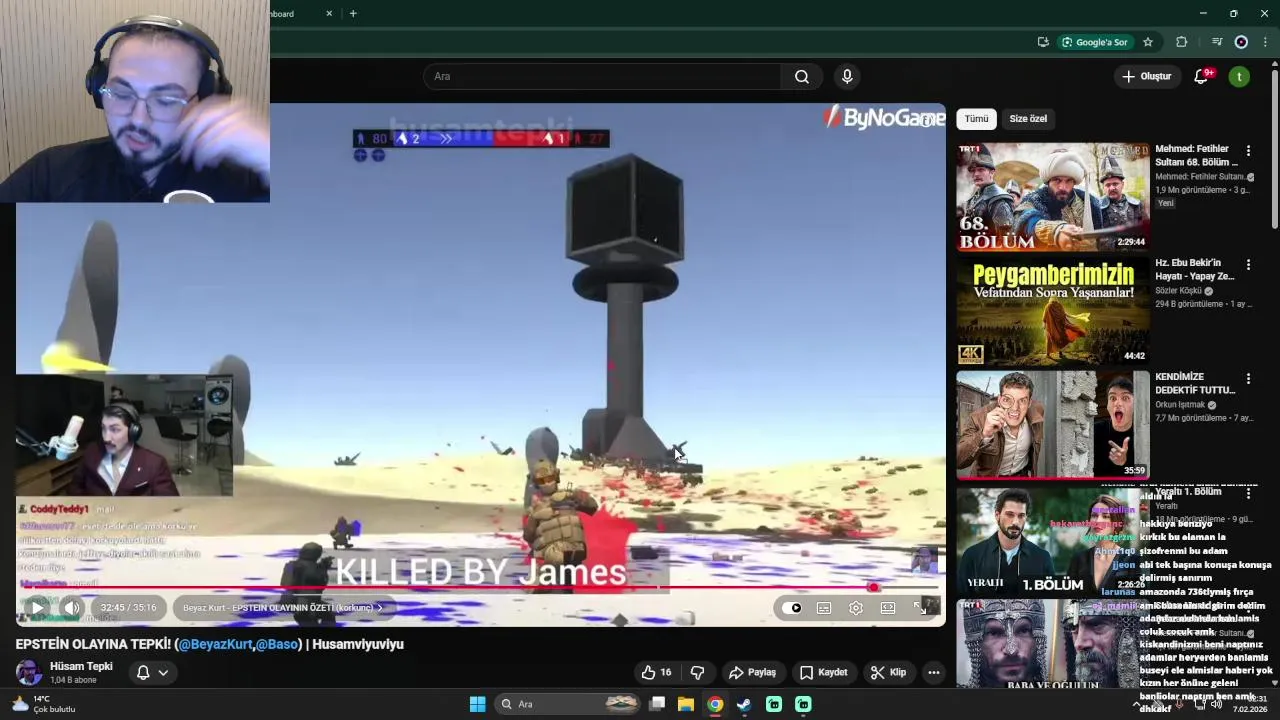Open the Chrome three-dot menu
This screenshot has width=1280, height=720.
tap(1266, 42)
